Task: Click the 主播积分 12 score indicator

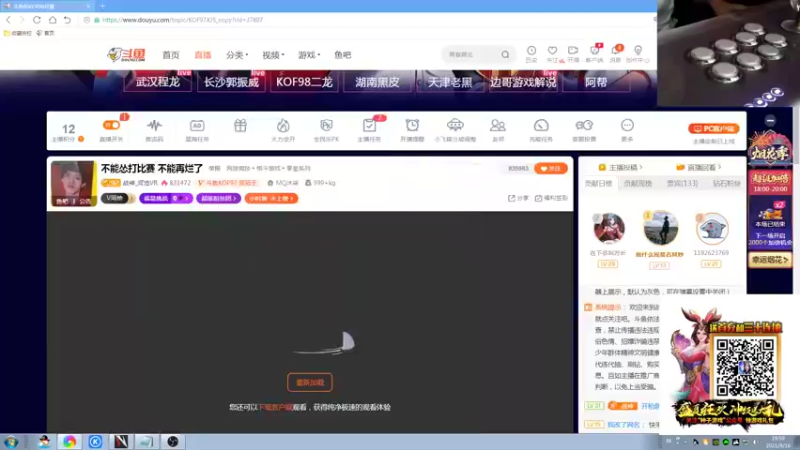Action: point(68,132)
